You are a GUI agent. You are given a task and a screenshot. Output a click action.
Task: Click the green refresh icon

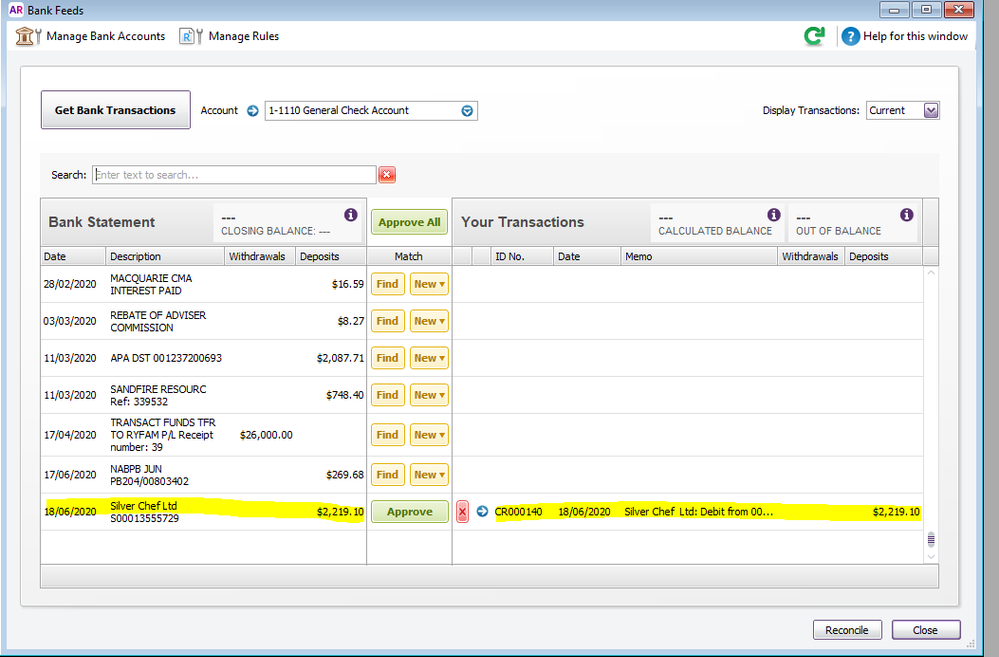point(815,36)
